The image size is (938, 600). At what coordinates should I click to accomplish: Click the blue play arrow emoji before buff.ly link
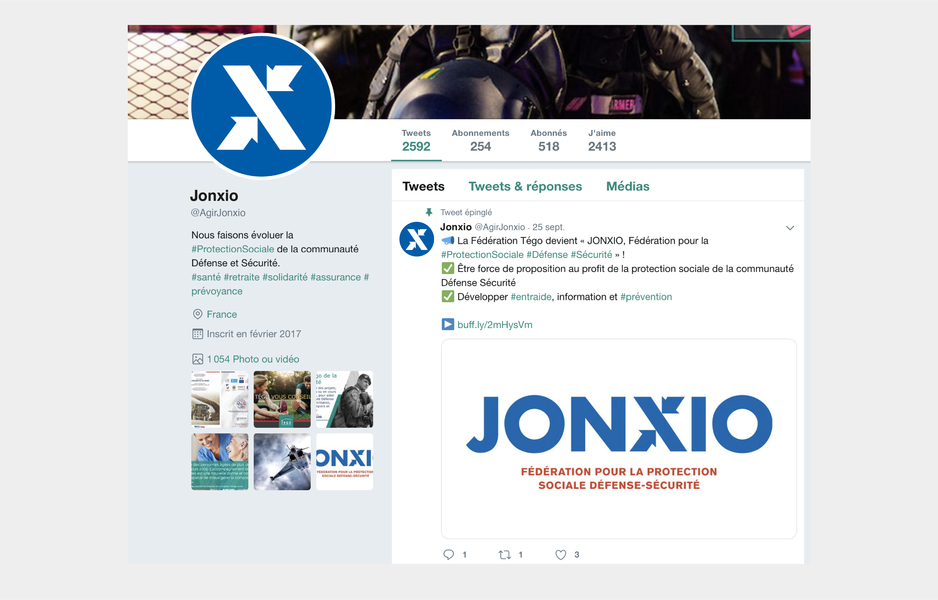[x=447, y=324]
